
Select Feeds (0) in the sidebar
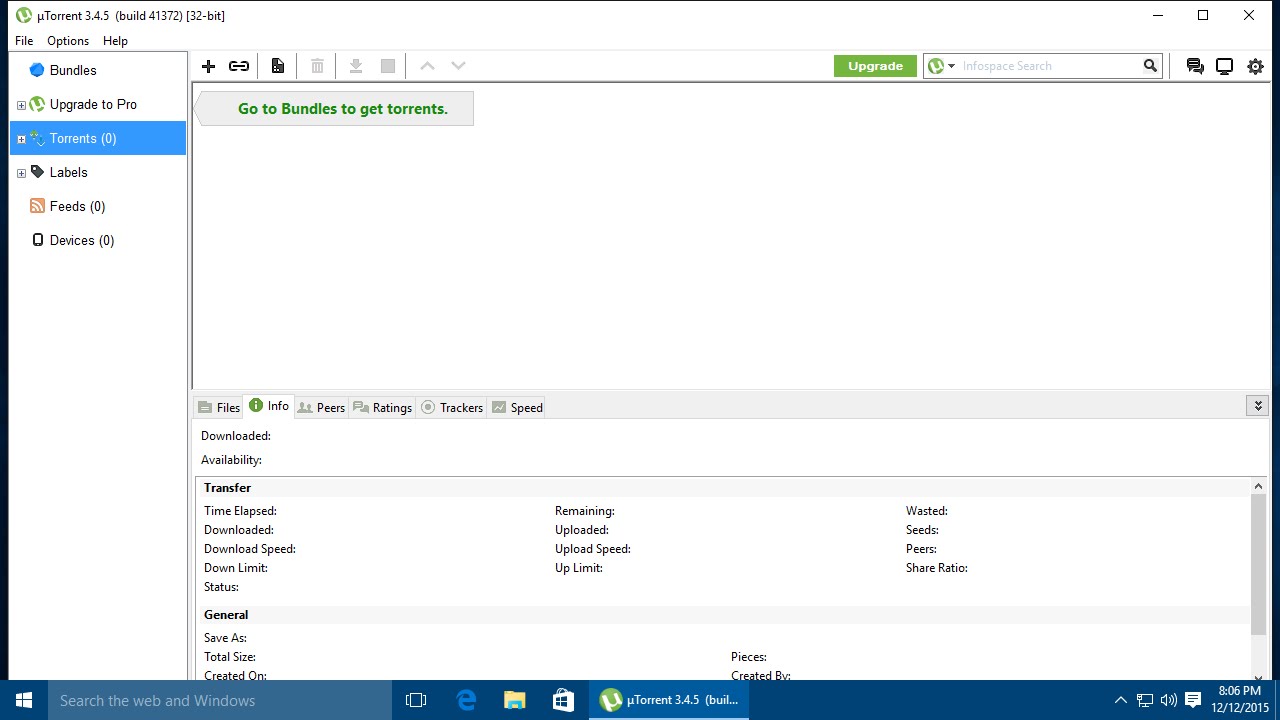click(x=77, y=206)
